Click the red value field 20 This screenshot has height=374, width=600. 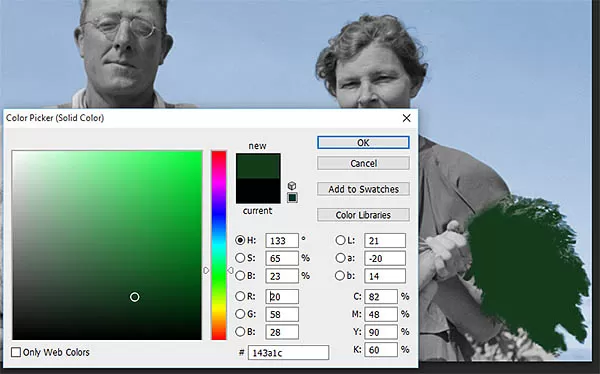coord(282,296)
